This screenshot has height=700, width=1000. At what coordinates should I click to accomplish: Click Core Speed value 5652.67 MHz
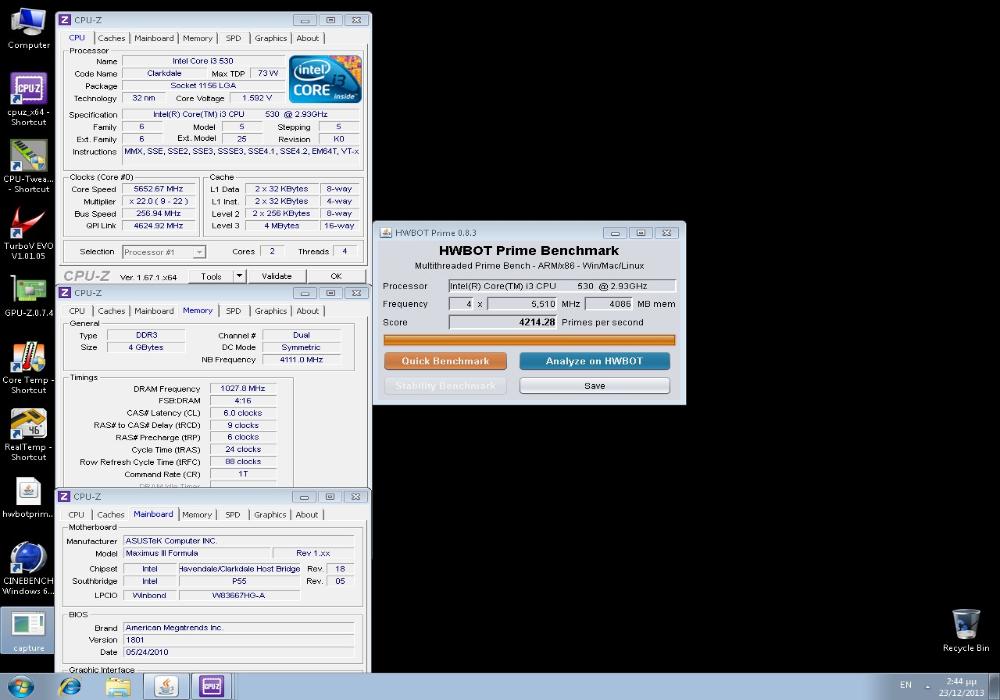(x=158, y=189)
